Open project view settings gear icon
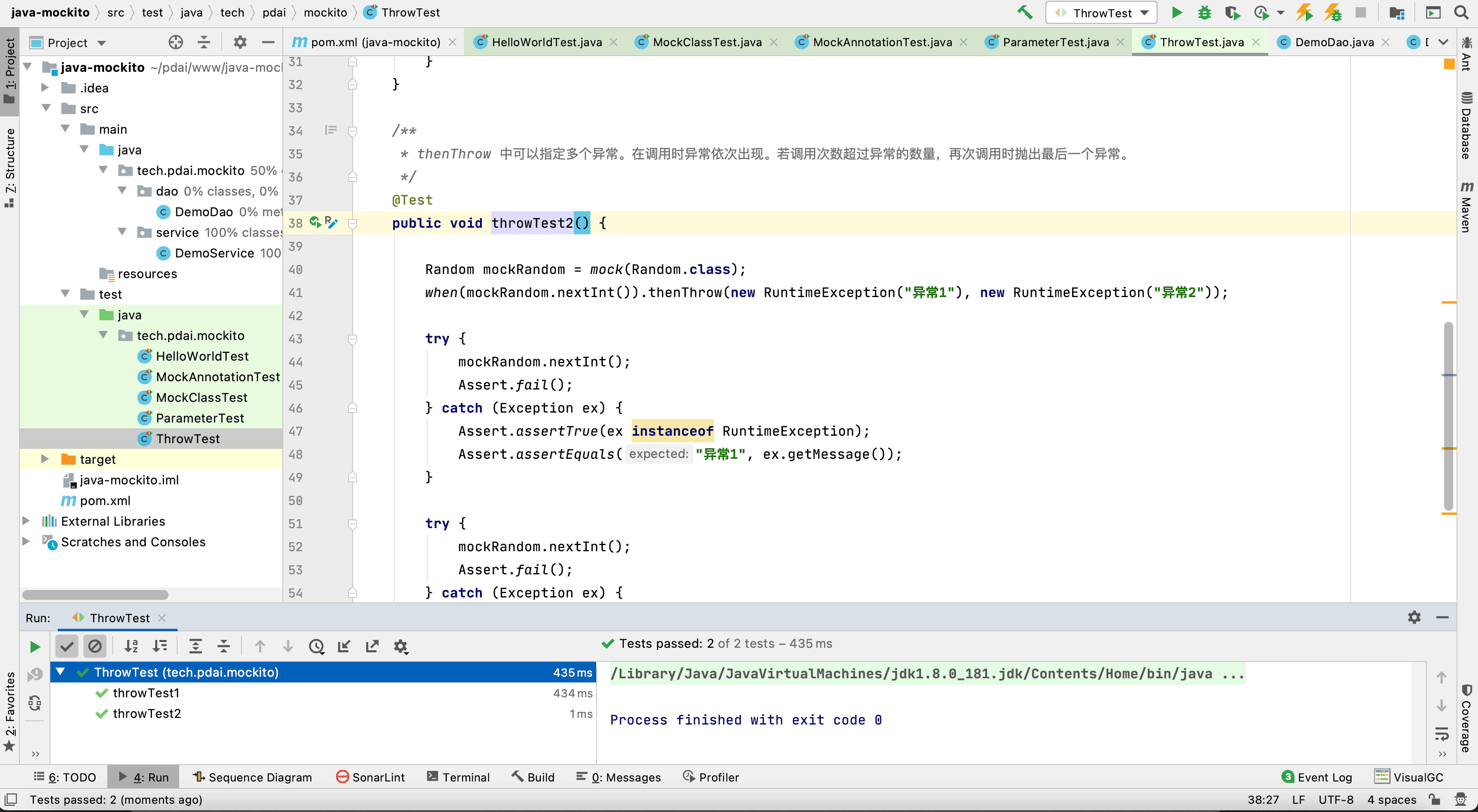Screen dimensions: 1478x812 (x=240, y=42)
